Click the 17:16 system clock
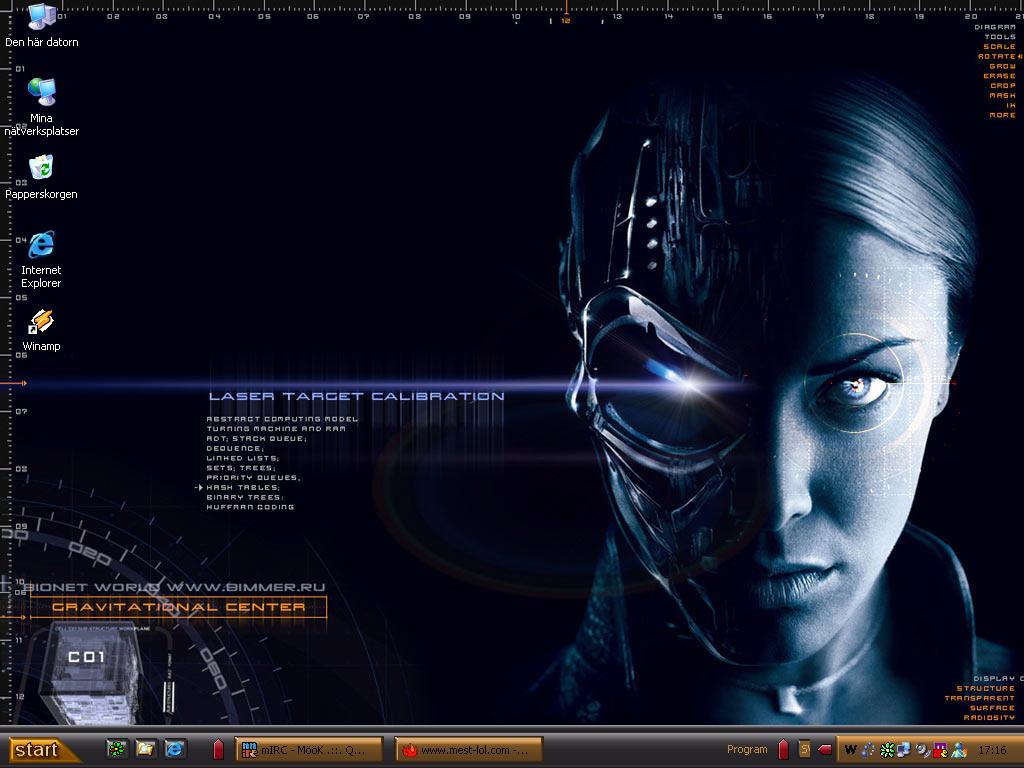 point(992,750)
